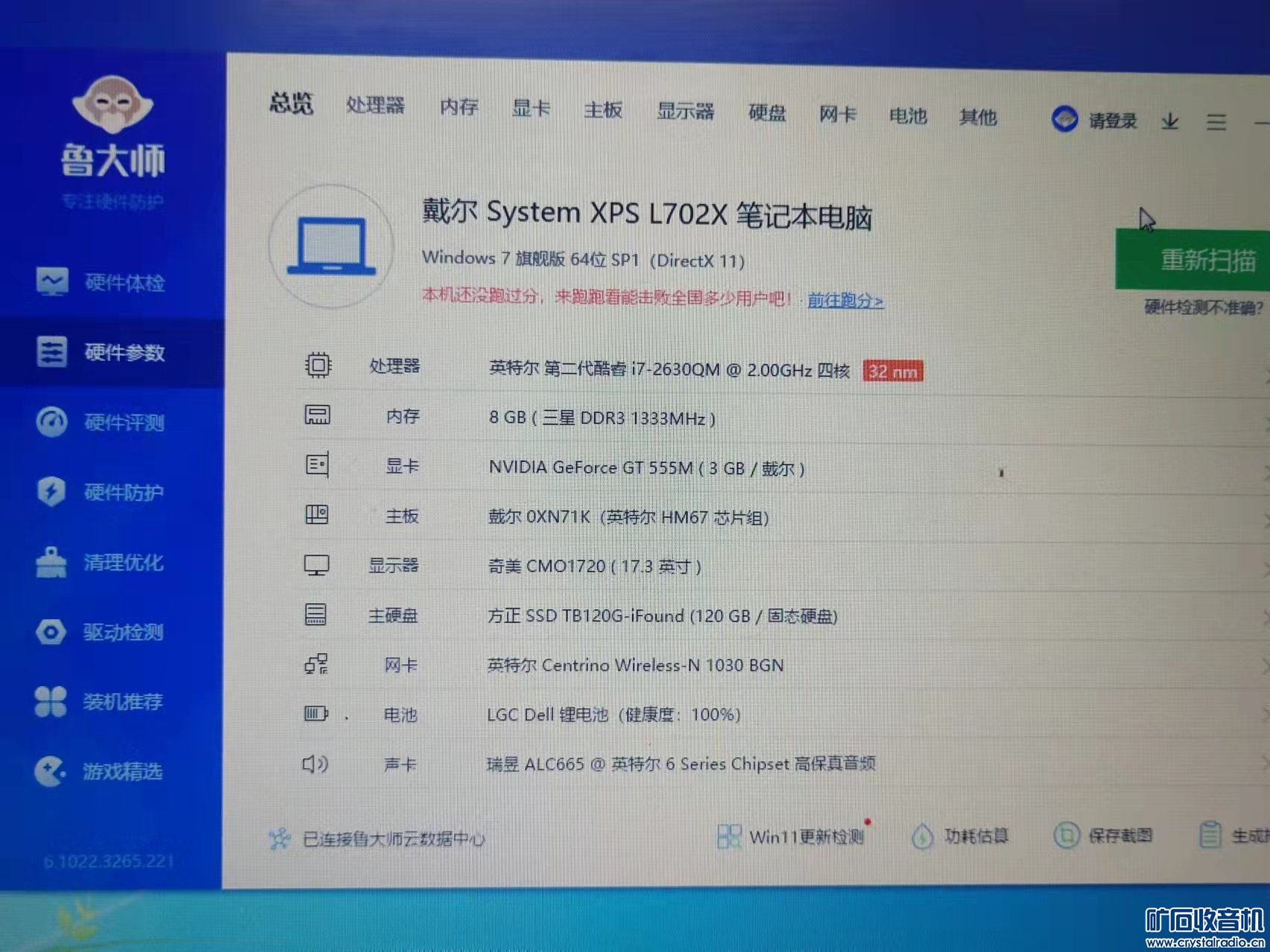Open 硬件体检 hardware checkup icon
The width and height of the screenshot is (1270, 952).
coord(52,282)
